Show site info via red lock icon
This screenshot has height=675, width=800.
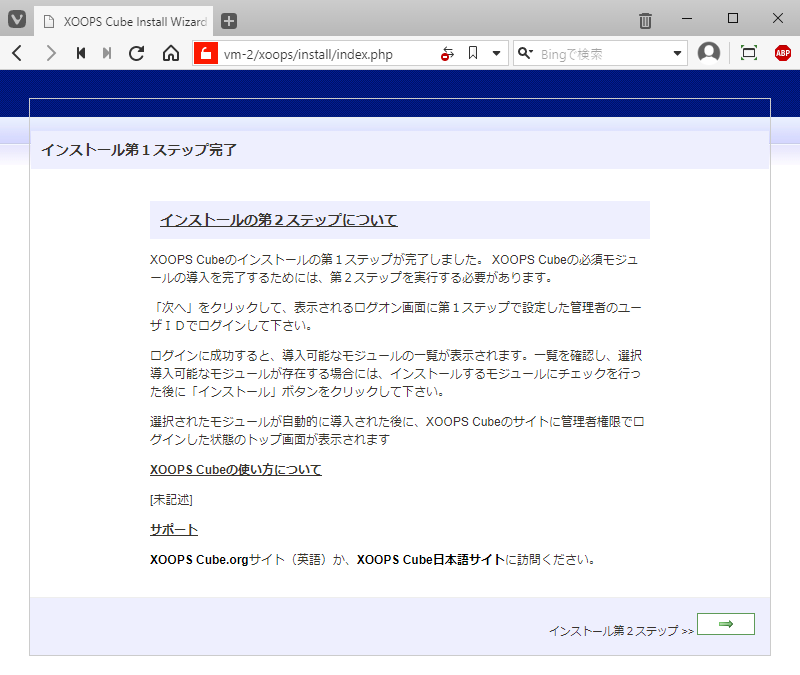point(206,53)
